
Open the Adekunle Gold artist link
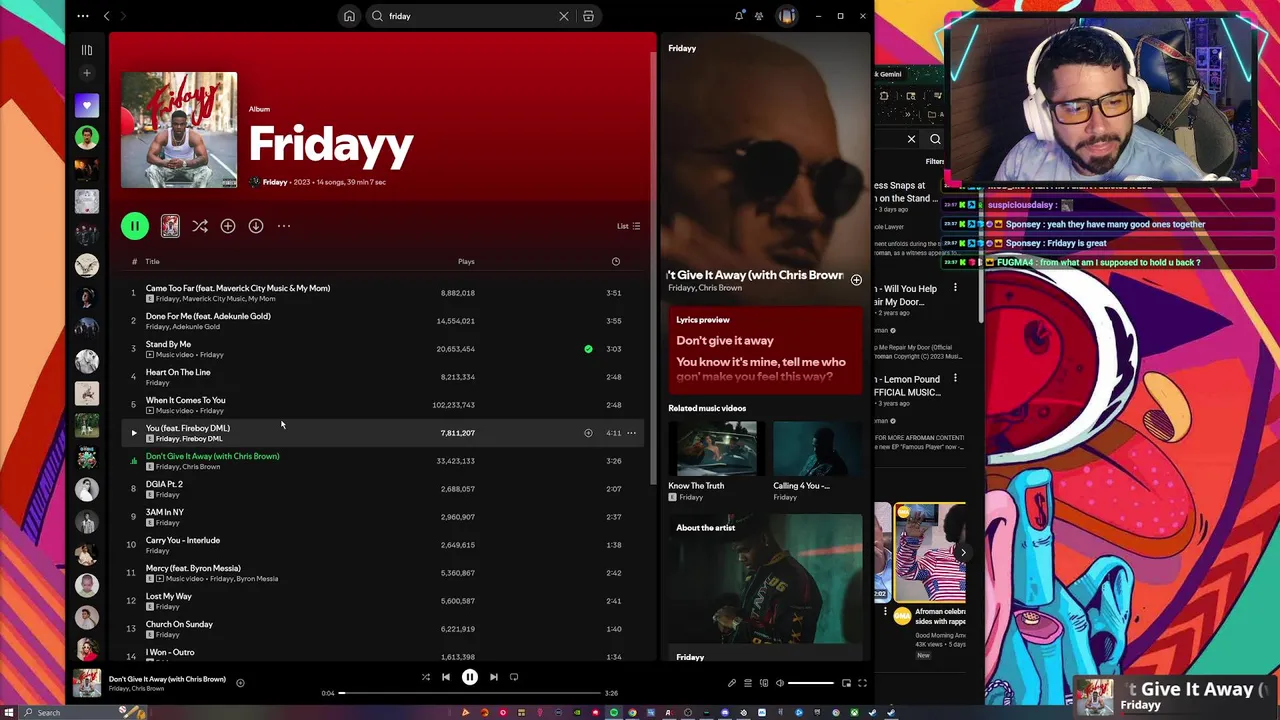(x=196, y=327)
